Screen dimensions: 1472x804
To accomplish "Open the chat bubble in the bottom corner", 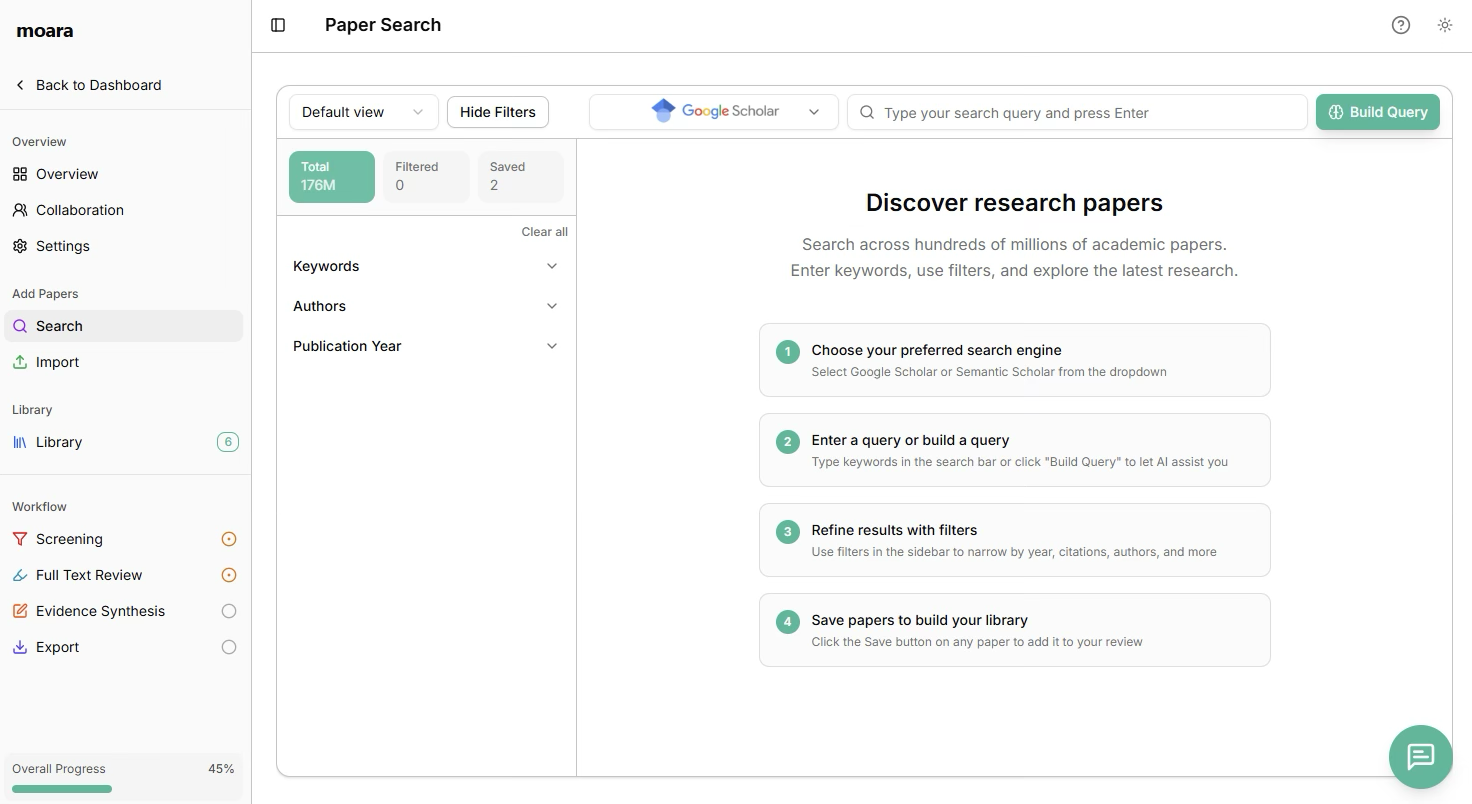I will coord(1420,757).
